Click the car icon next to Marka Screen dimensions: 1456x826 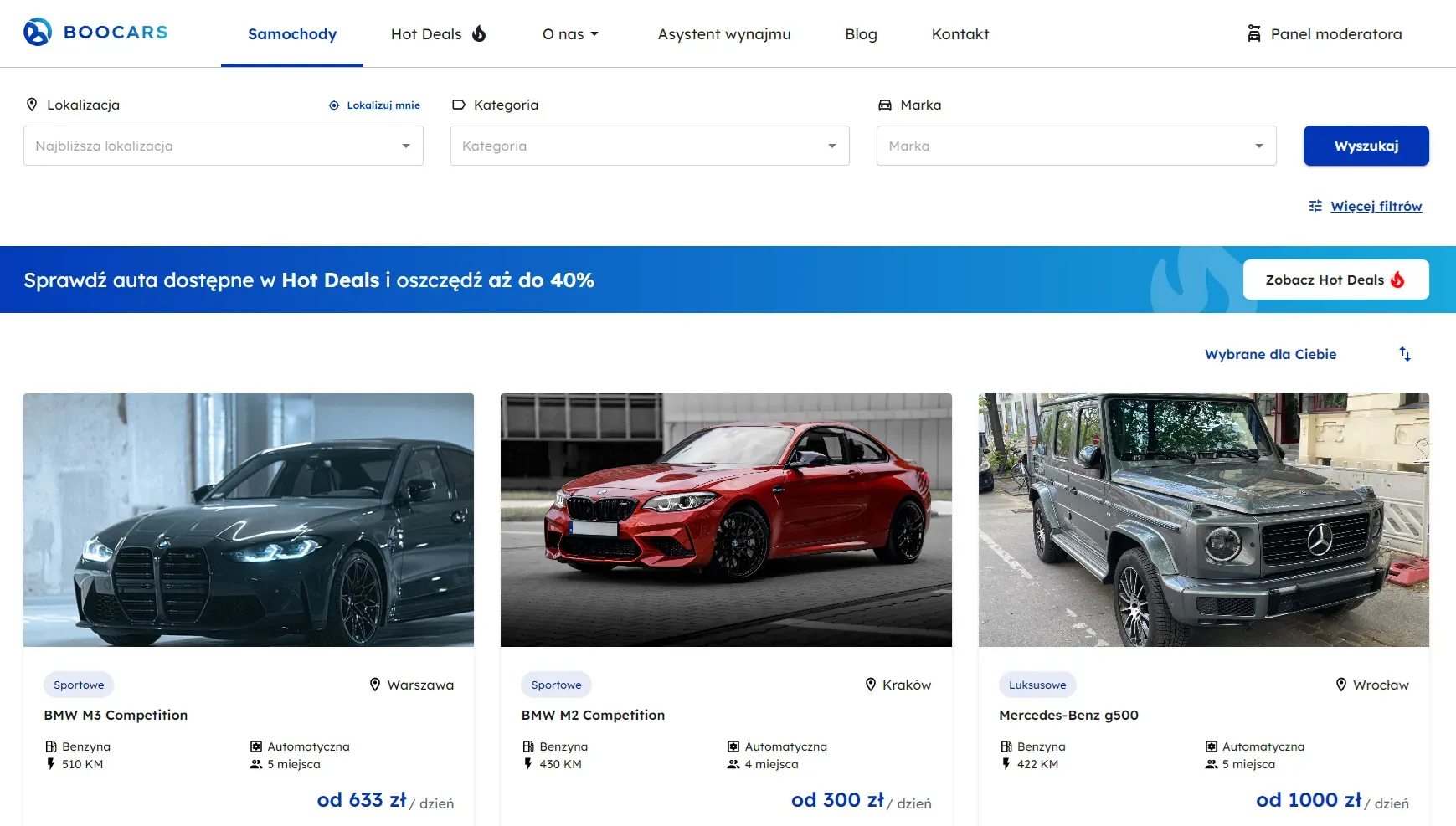pyautogui.click(x=885, y=105)
